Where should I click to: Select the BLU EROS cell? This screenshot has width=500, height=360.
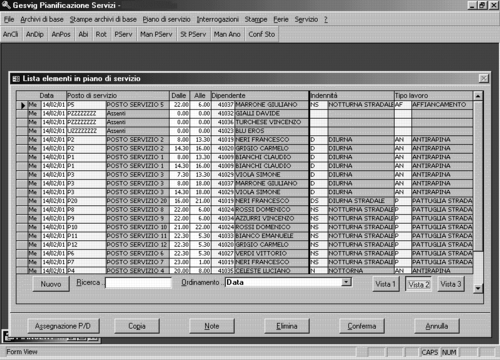271,131
